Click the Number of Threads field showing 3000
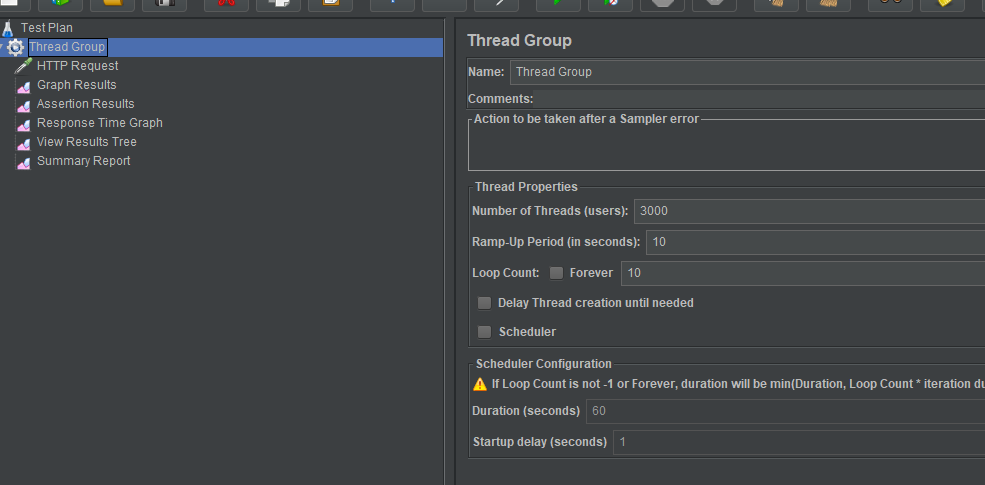The image size is (985, 485). (810, 211)
